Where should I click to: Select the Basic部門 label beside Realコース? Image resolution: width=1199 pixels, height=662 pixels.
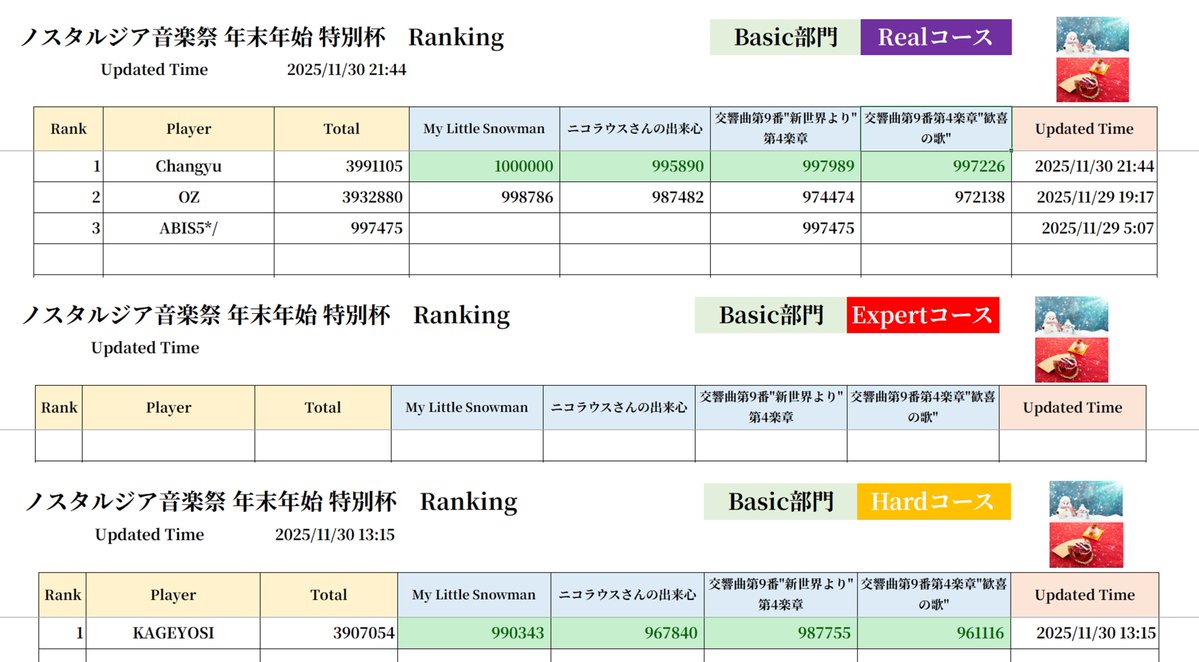point(785,37)
